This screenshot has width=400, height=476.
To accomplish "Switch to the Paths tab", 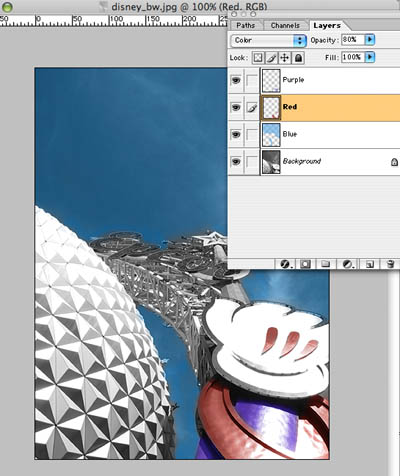I will pos(246,25).
